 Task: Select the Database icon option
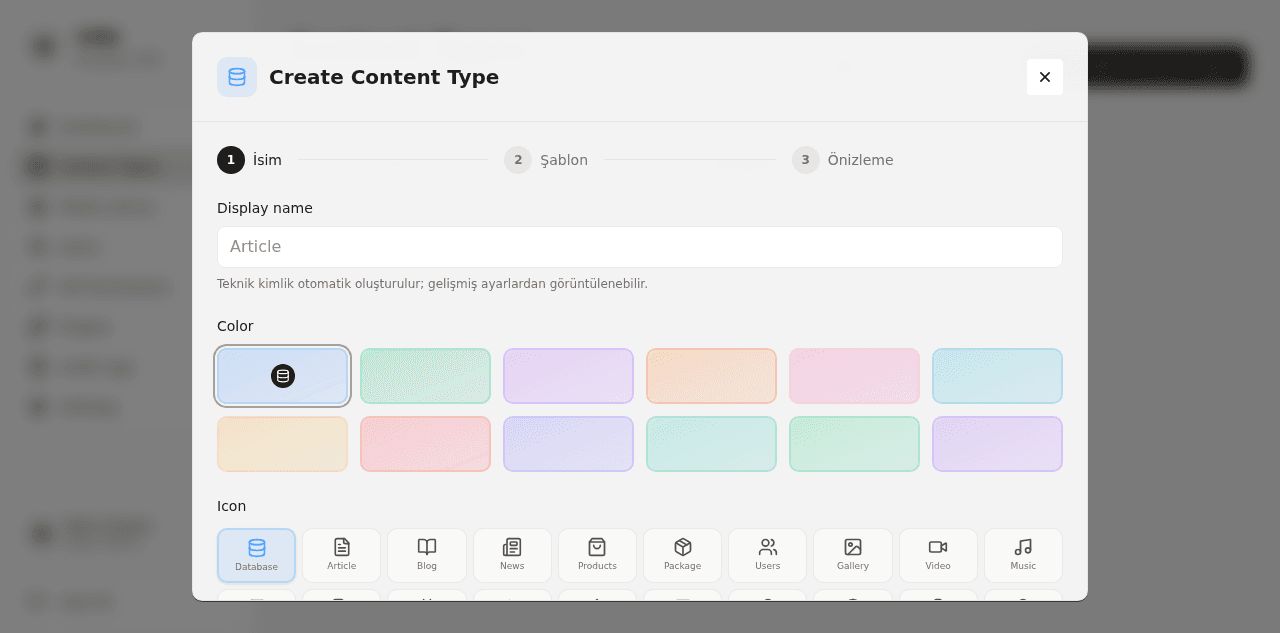pyautogui.click(x=256, y=555)
